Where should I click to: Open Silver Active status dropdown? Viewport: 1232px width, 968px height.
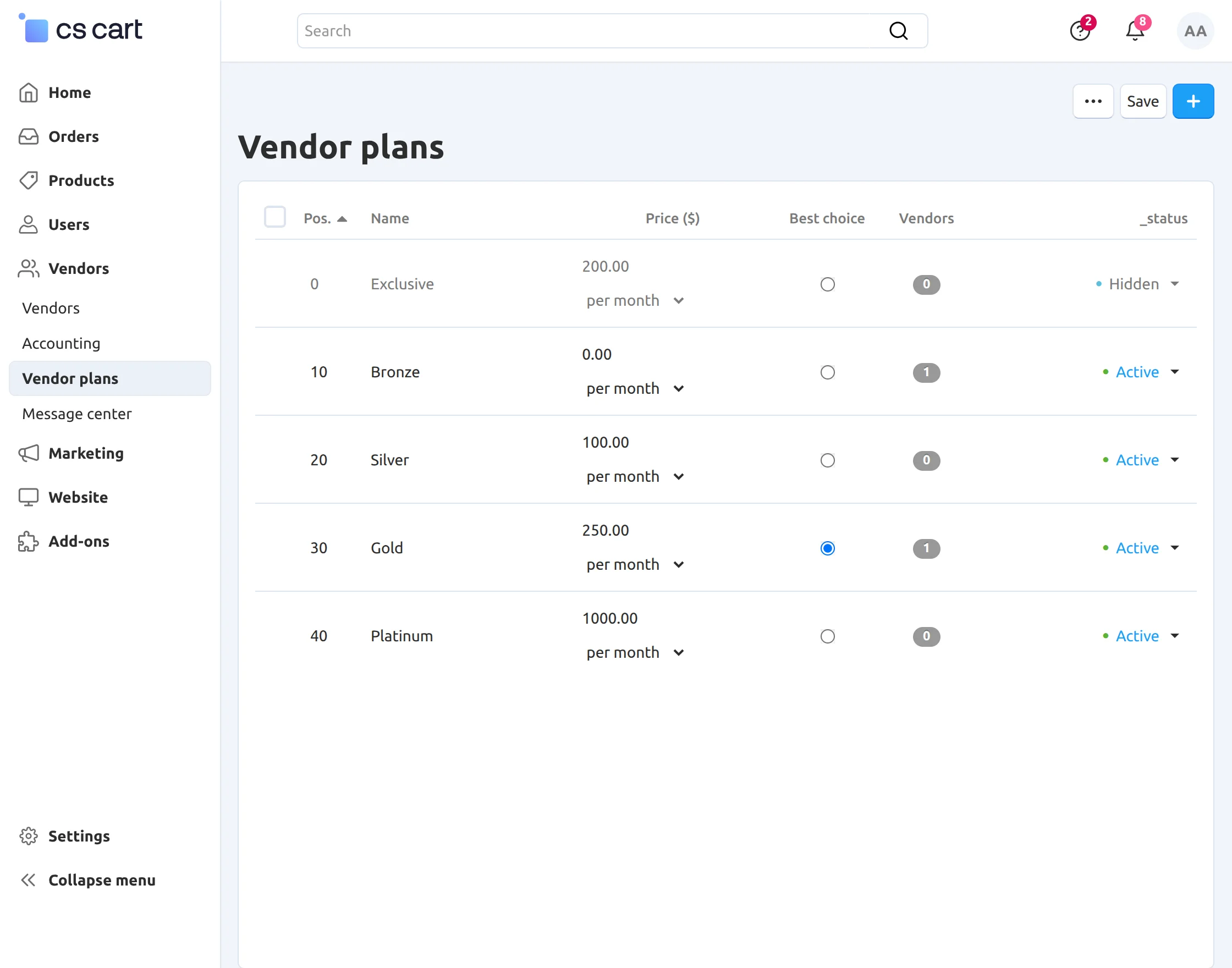point(1141,460)
